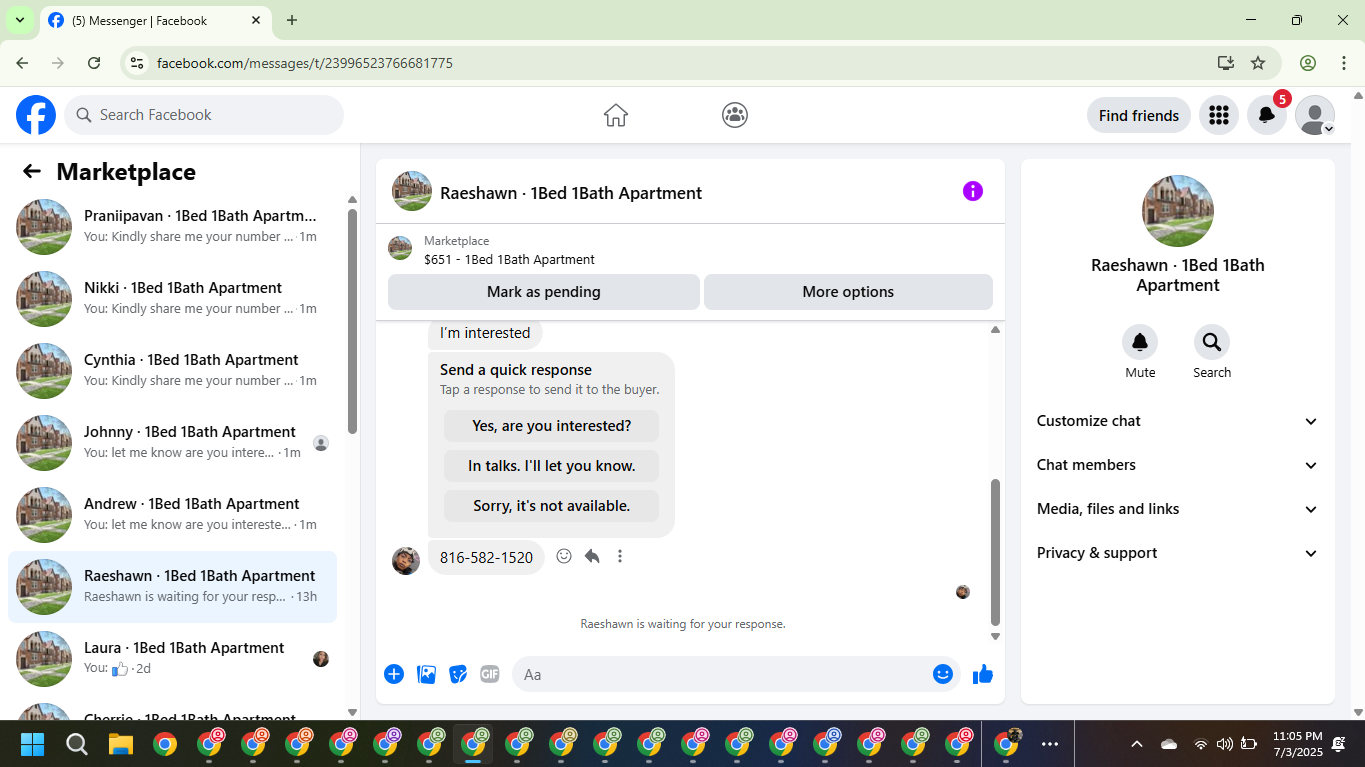Open the browser tab search dropdown
The height and width of the screenshot is (767, 1365).
19,20
